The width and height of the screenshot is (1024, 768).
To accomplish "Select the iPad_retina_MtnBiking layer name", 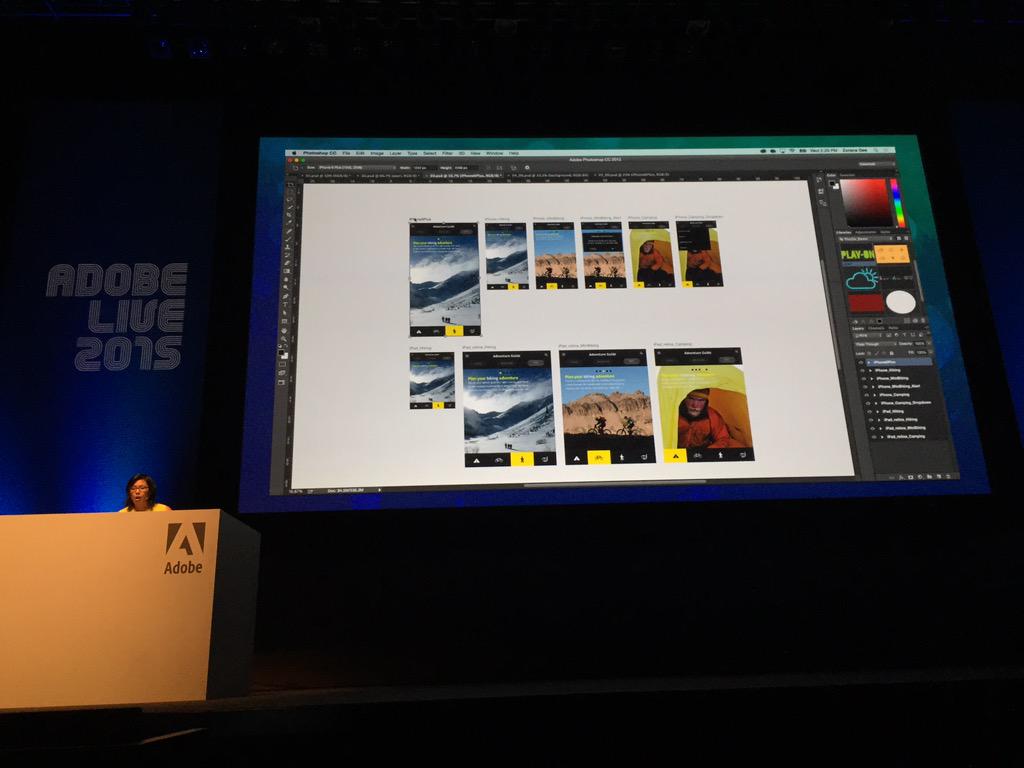I will [x=906, y=428].
